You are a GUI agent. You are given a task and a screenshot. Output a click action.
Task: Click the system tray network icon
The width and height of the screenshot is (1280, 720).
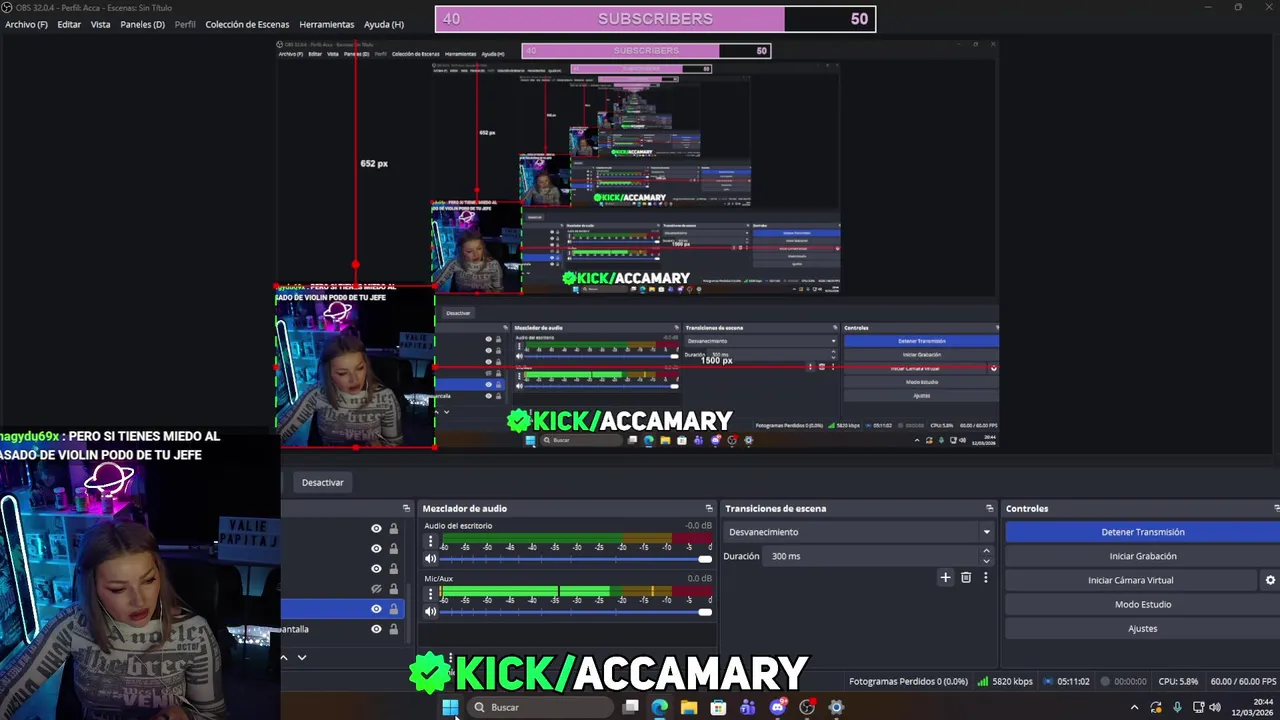coord(1197,707)
